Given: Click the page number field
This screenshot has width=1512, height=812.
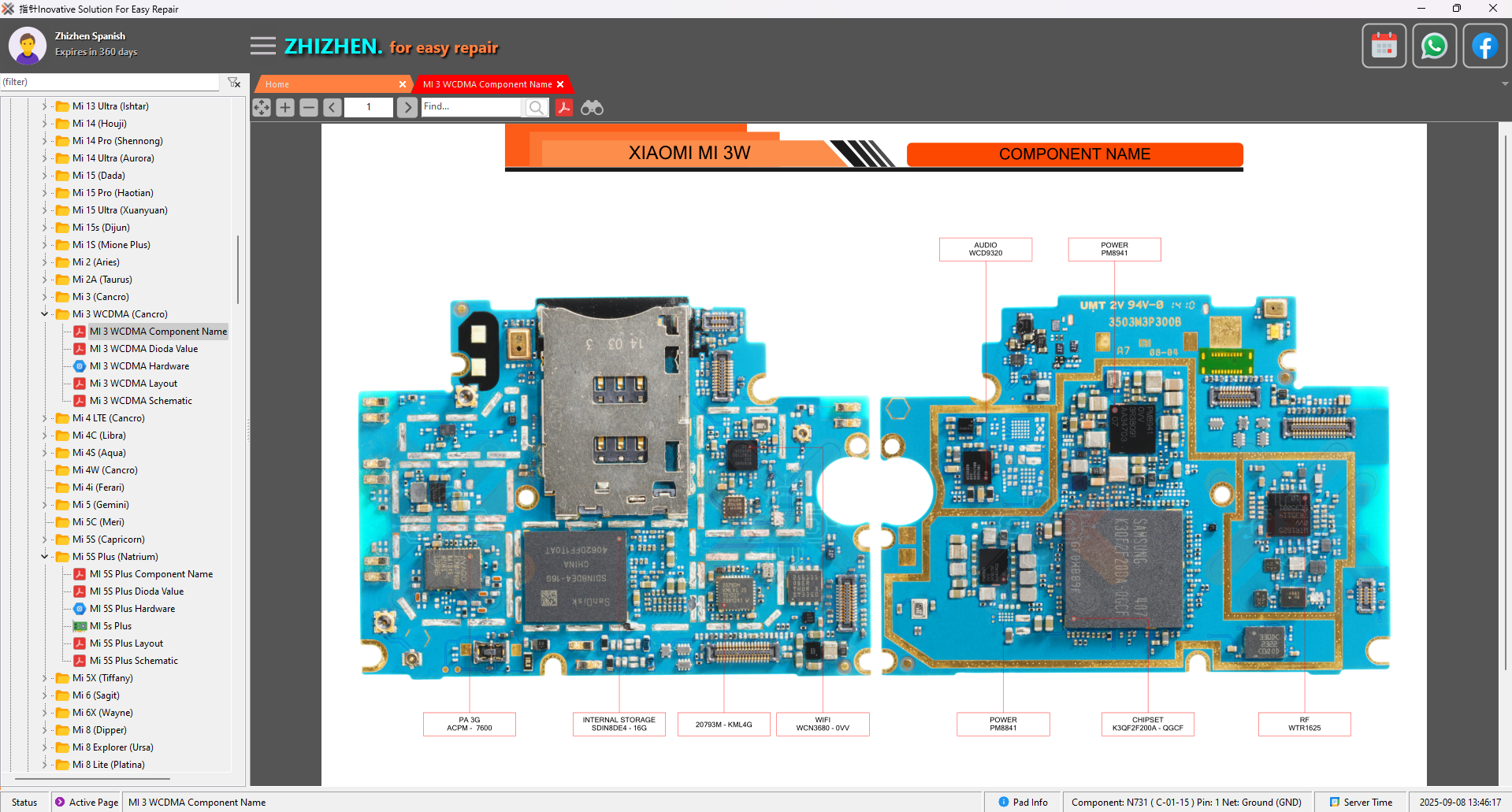Looking at the screenshot, I should click(x=369, y=108).
